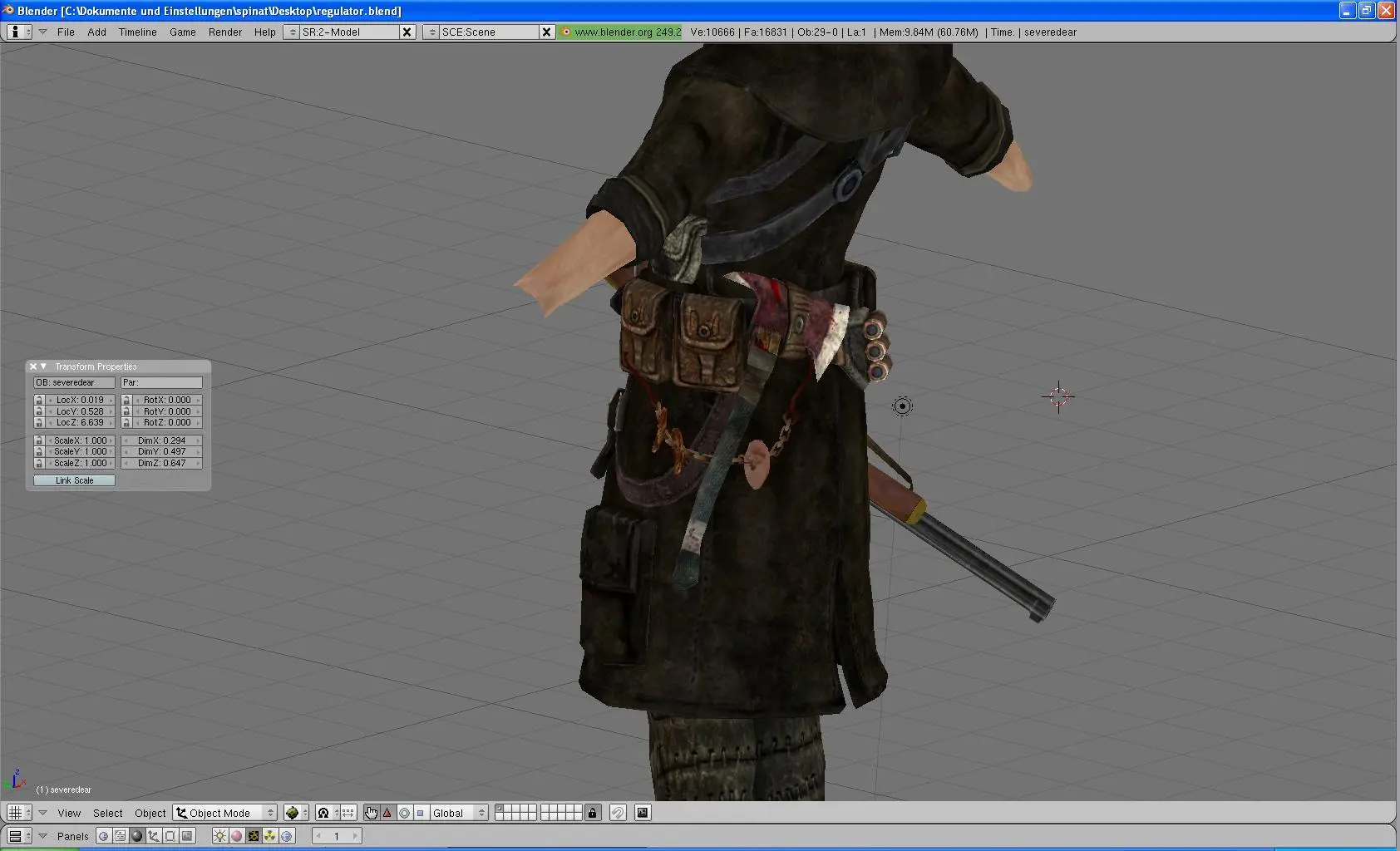Image resolution: width=1400 pixels, height=851 pixels.
Task: Toggle move object centers only button
Action: 348,813
